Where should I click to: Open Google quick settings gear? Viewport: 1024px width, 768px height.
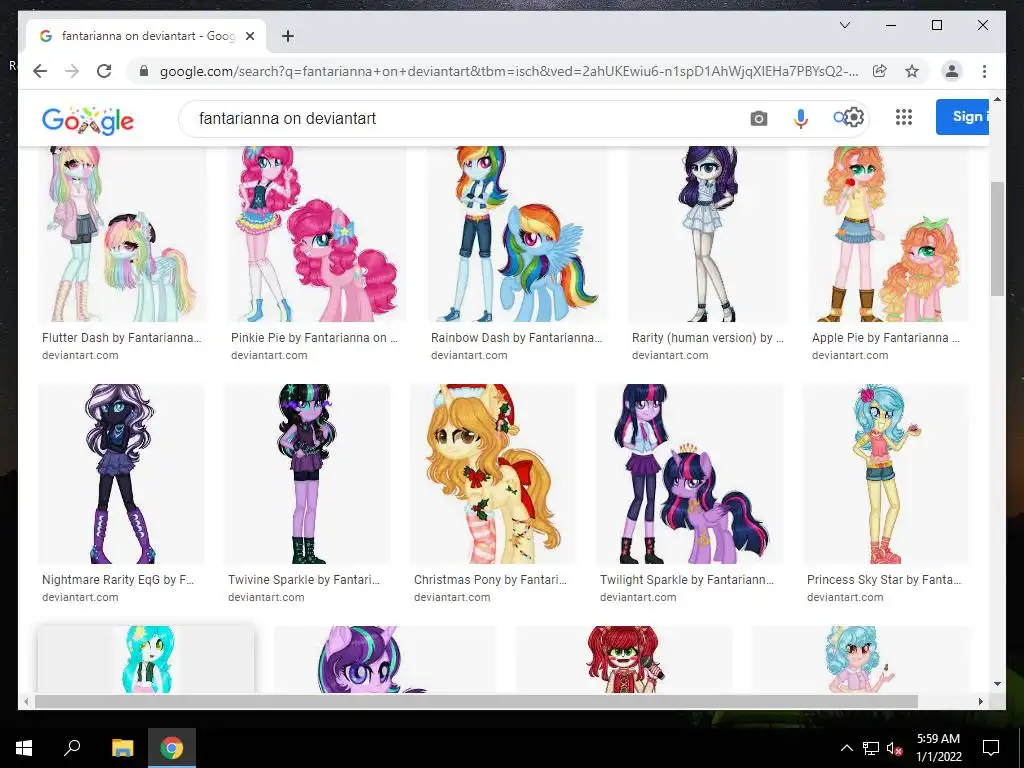coord(854,118)
